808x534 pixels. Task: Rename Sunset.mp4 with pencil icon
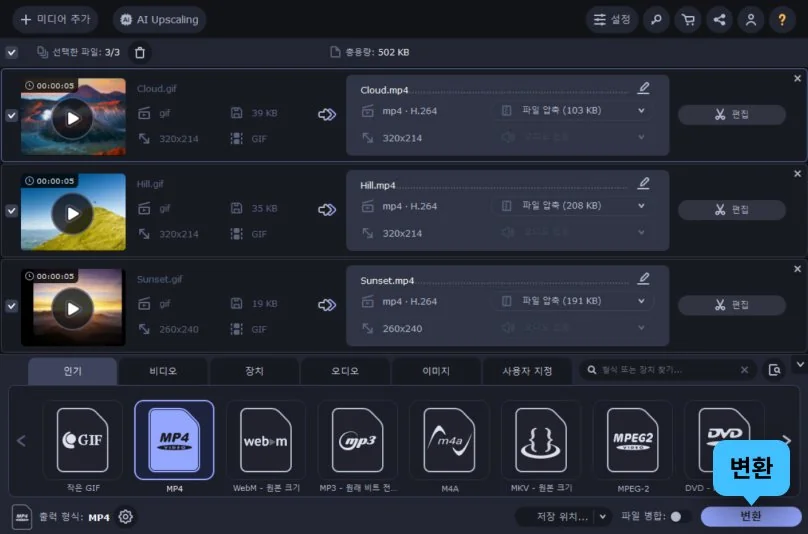(644, 279)
